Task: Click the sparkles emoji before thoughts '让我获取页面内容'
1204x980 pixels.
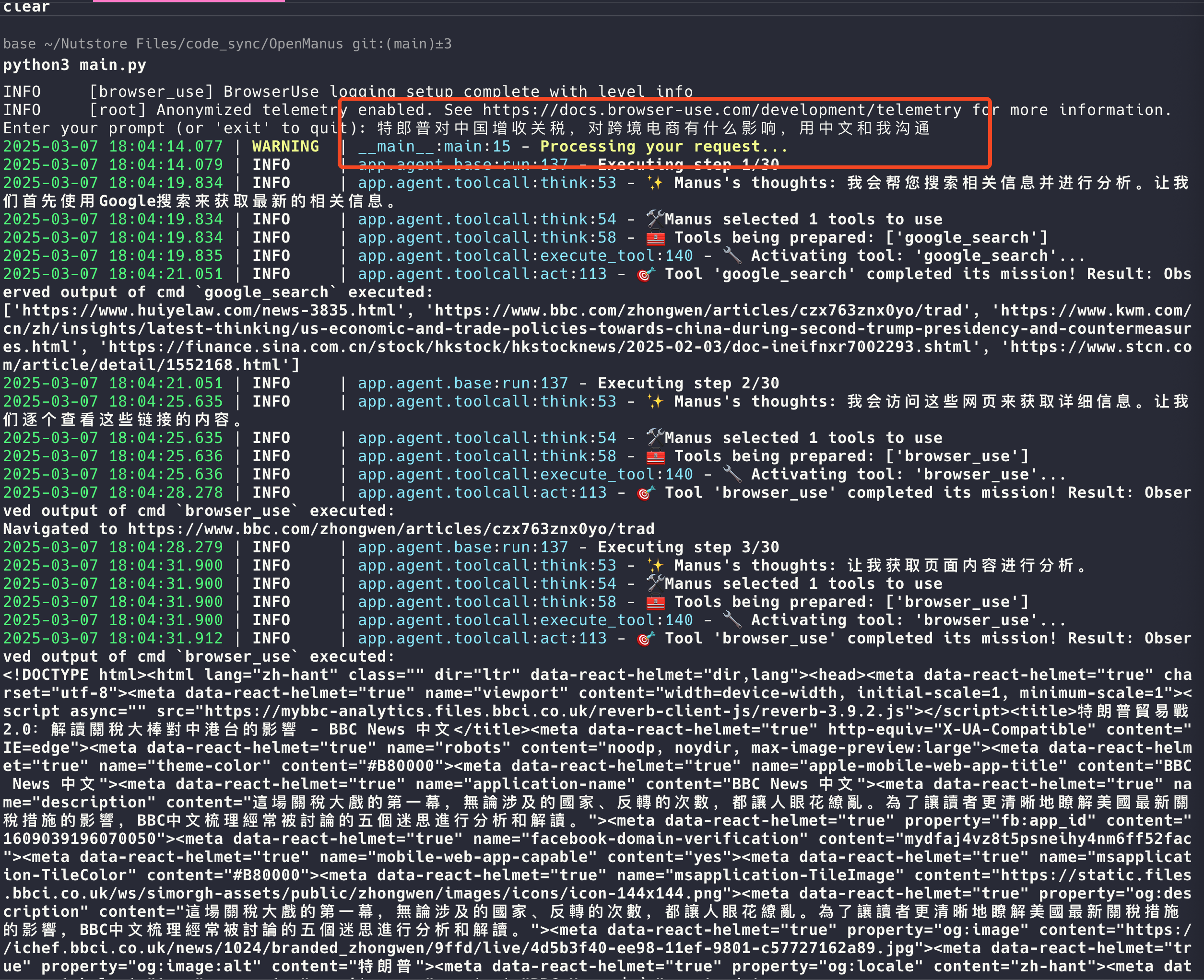Action: [x=655, y=565]
